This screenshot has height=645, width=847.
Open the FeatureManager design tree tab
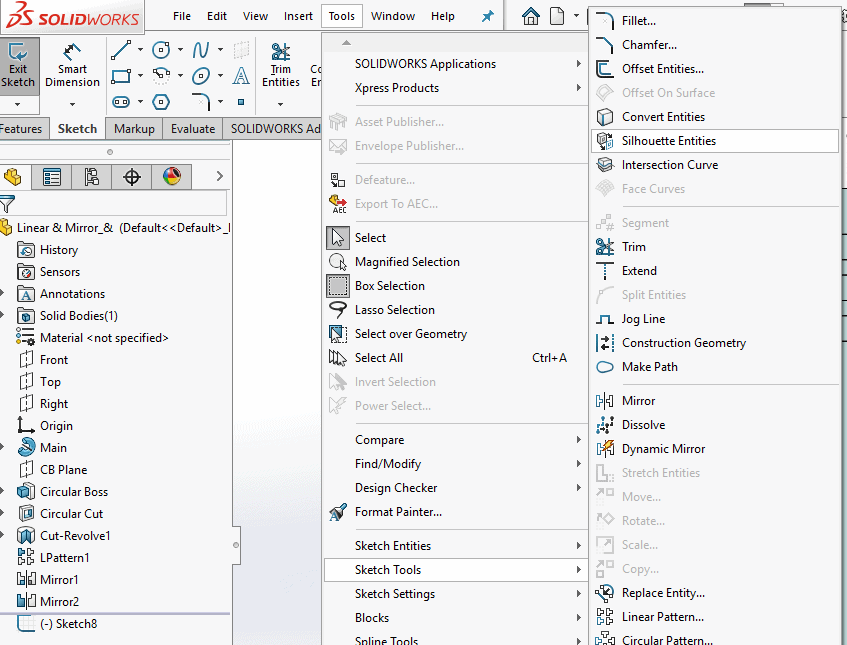(13, 177)
